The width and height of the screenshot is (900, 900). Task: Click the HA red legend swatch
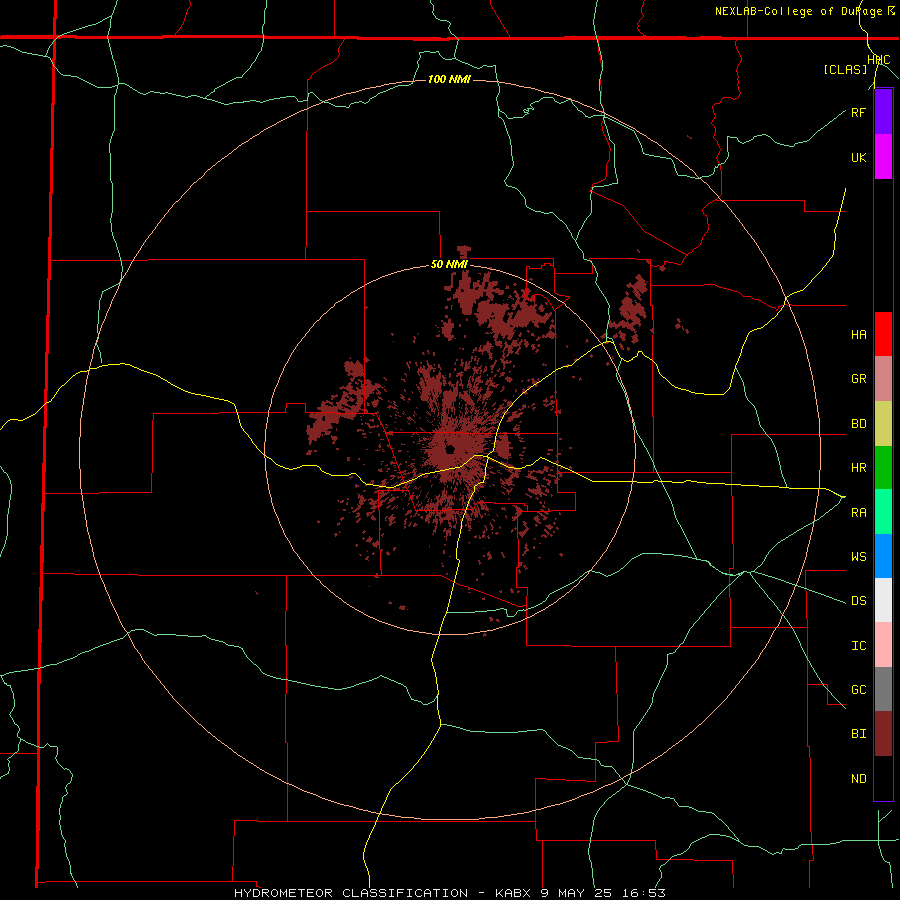[x=883, y=334]
